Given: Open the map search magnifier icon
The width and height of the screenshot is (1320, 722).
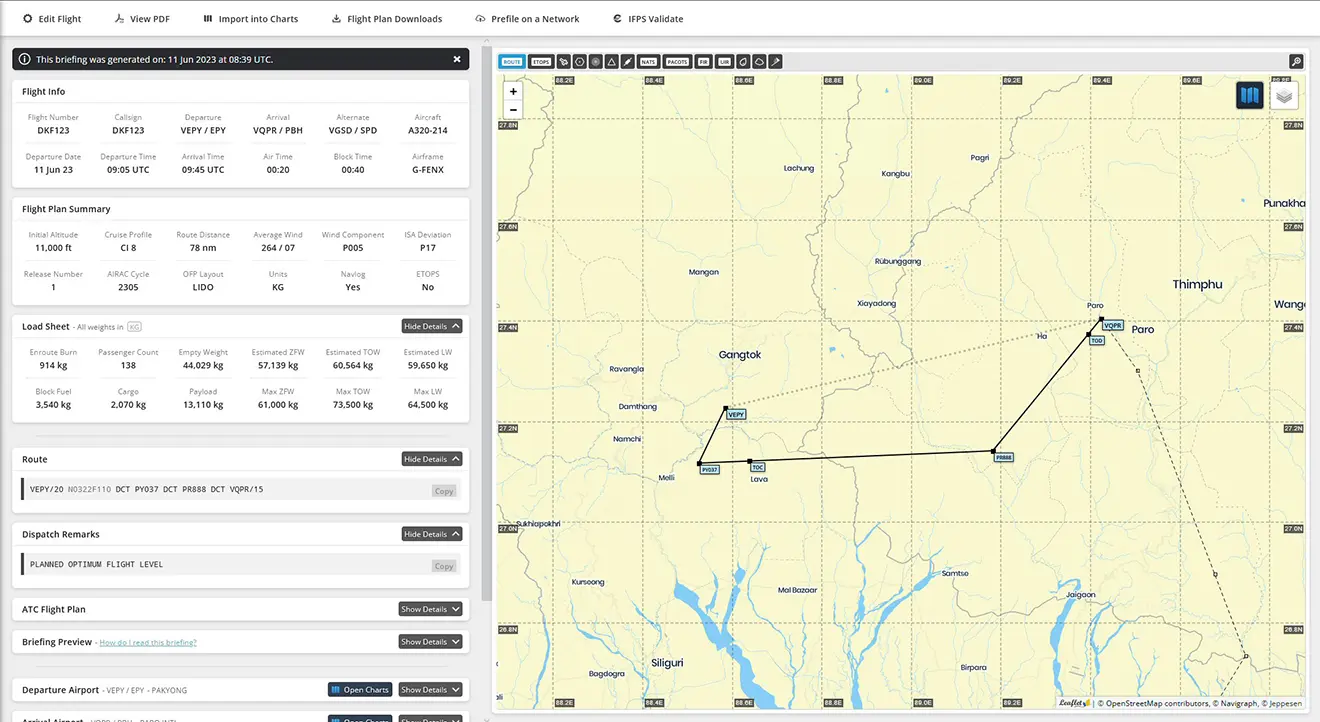Looking at the screenshot, I should 1296,61.
